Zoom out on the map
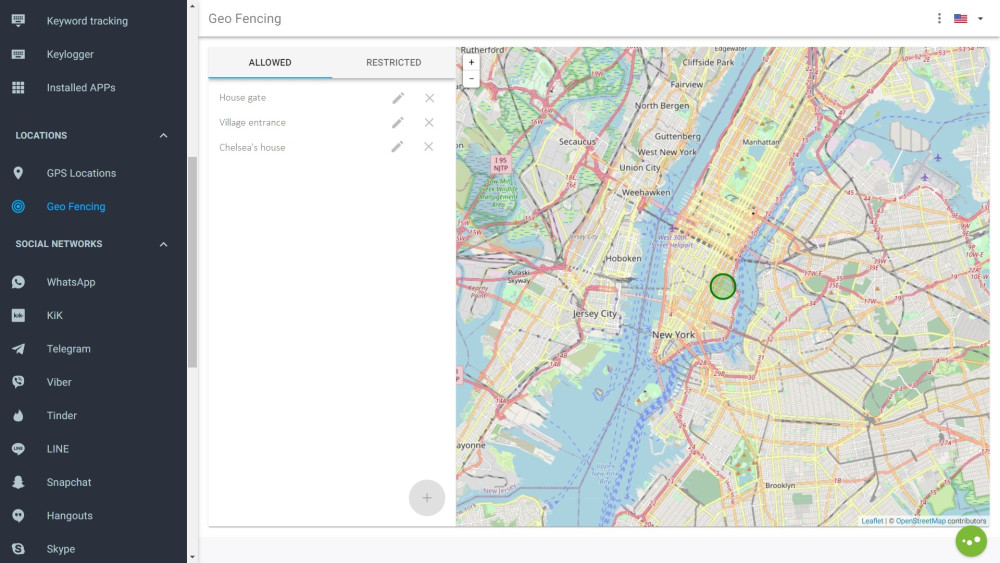Screen dimensions: 1000x563 point(471,78)
